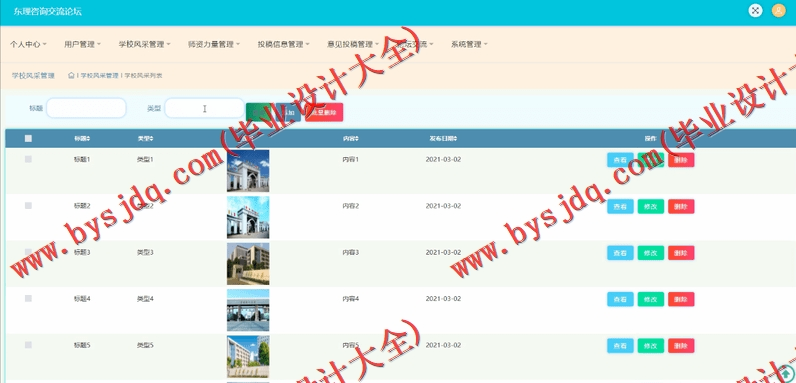The image size is (796, 383).
Task: Click 查看 for row 标题2
Action: click(x=620, y=206)
